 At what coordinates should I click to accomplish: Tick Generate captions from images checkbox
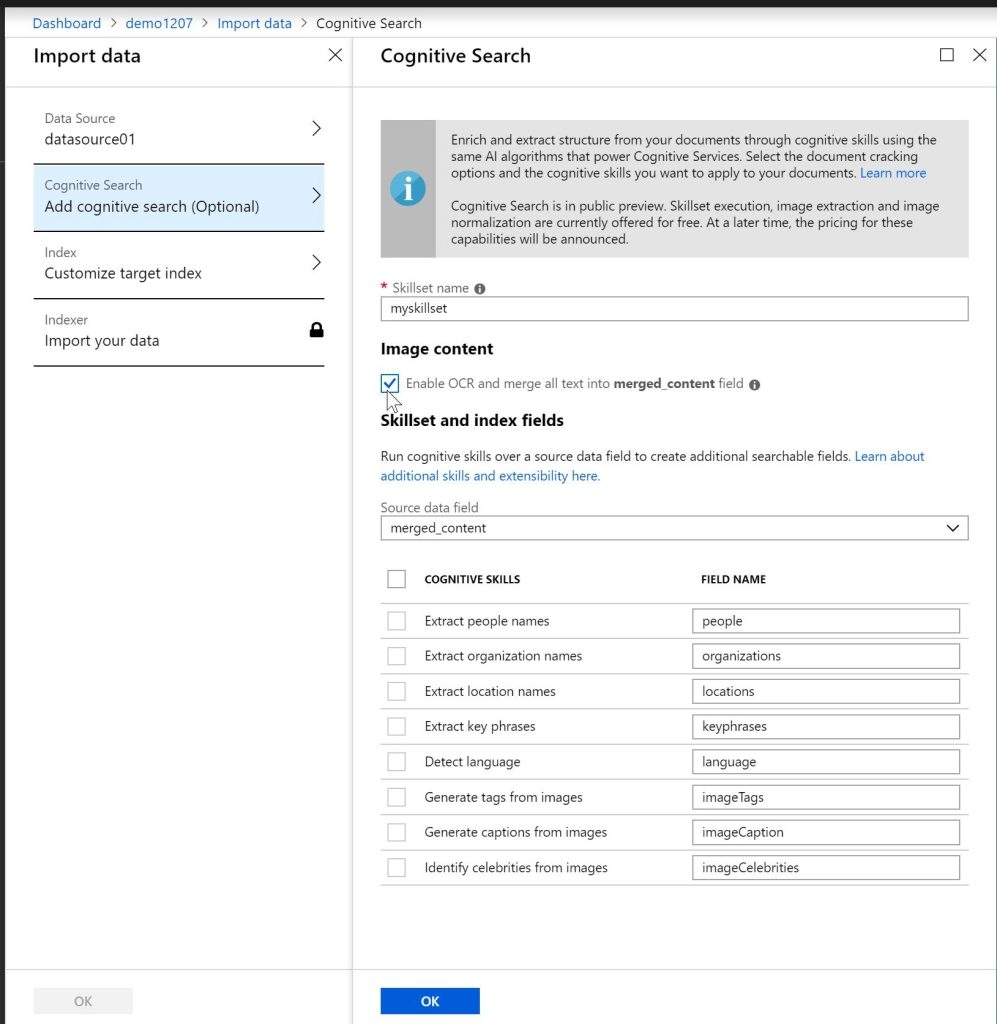coord(397,832)
